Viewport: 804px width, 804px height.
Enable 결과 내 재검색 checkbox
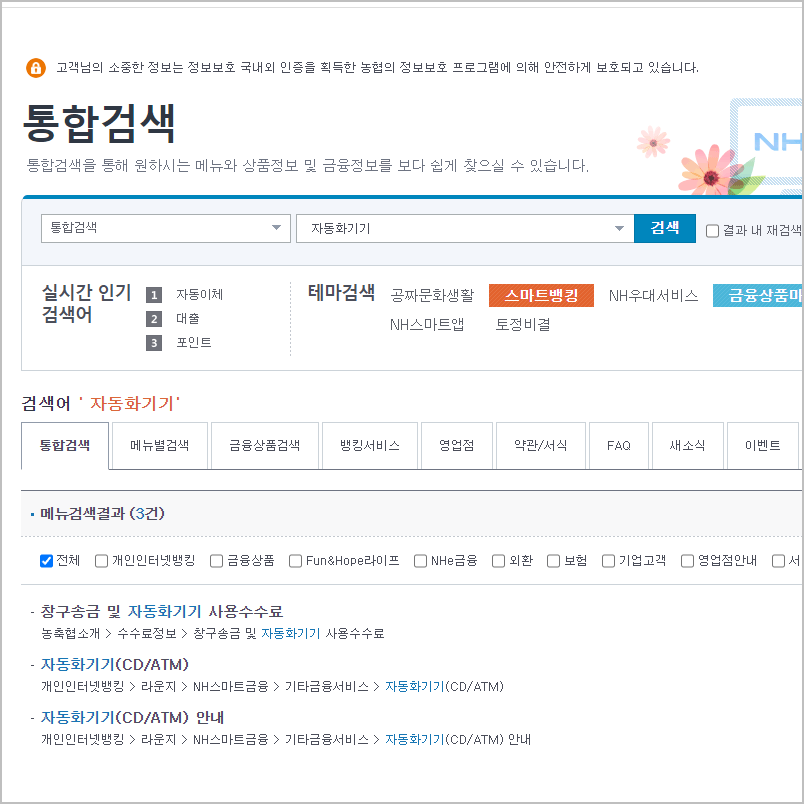[x=712, y=231]
